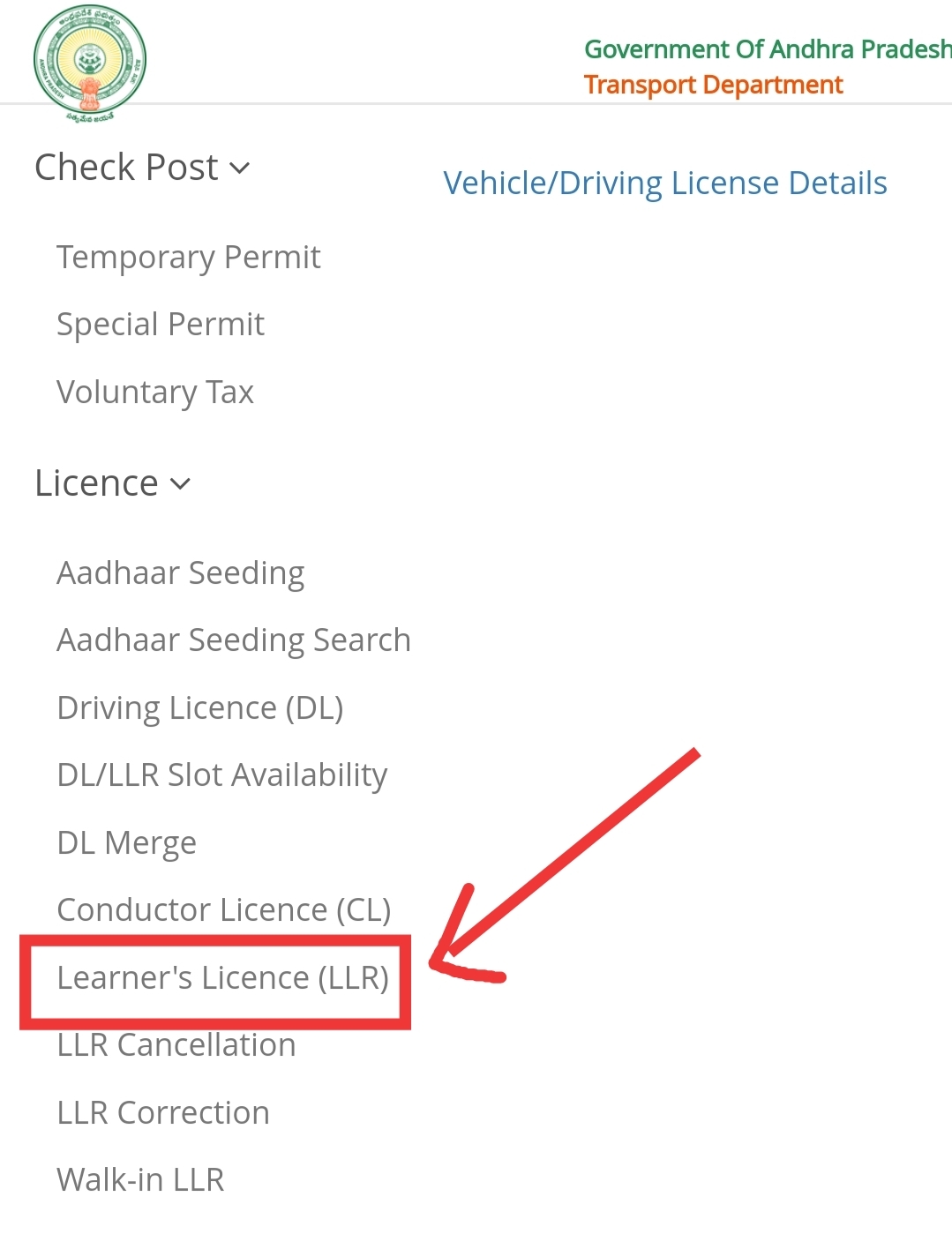Viewport: 952px width, 1234px height.
Task: Select the highlighted Learner's Licence (LLR) option
Action: (x=224, y=977)
